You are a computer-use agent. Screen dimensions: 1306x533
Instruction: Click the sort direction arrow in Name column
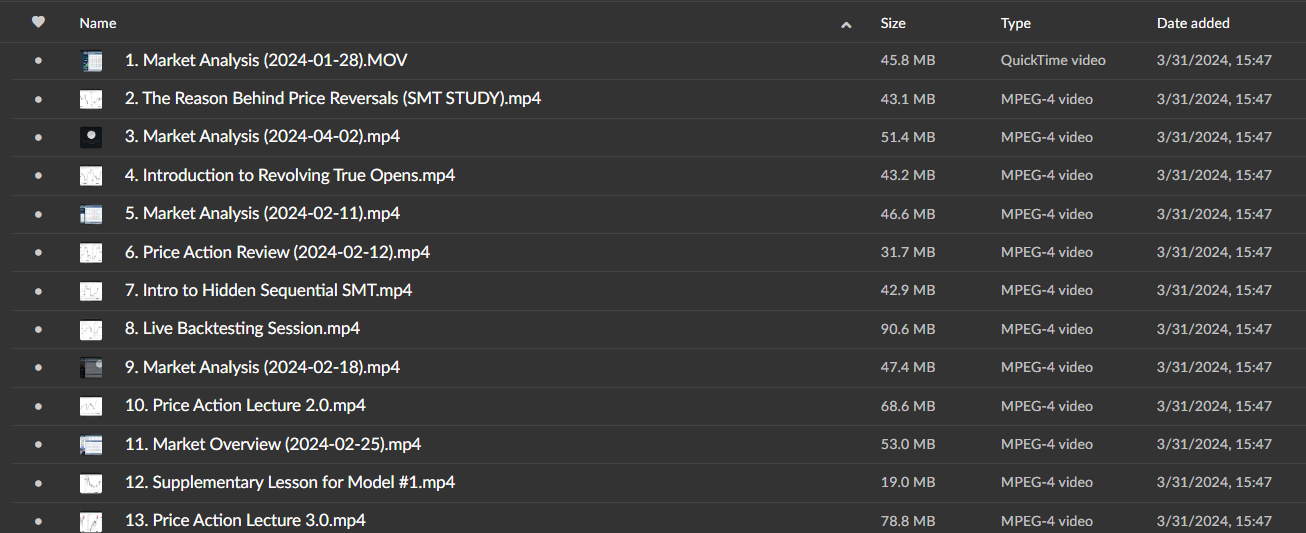[846, 24]
